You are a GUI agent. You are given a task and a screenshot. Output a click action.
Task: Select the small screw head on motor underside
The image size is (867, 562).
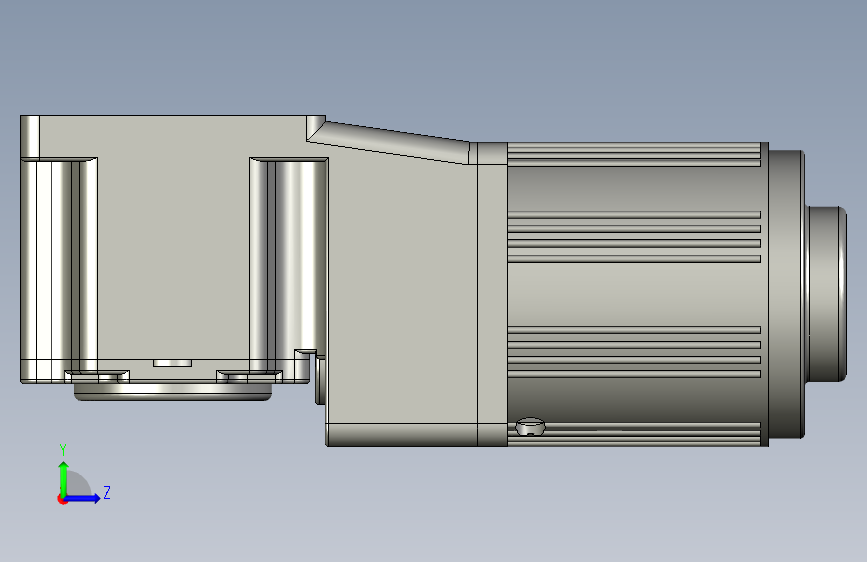pos(530,426)
